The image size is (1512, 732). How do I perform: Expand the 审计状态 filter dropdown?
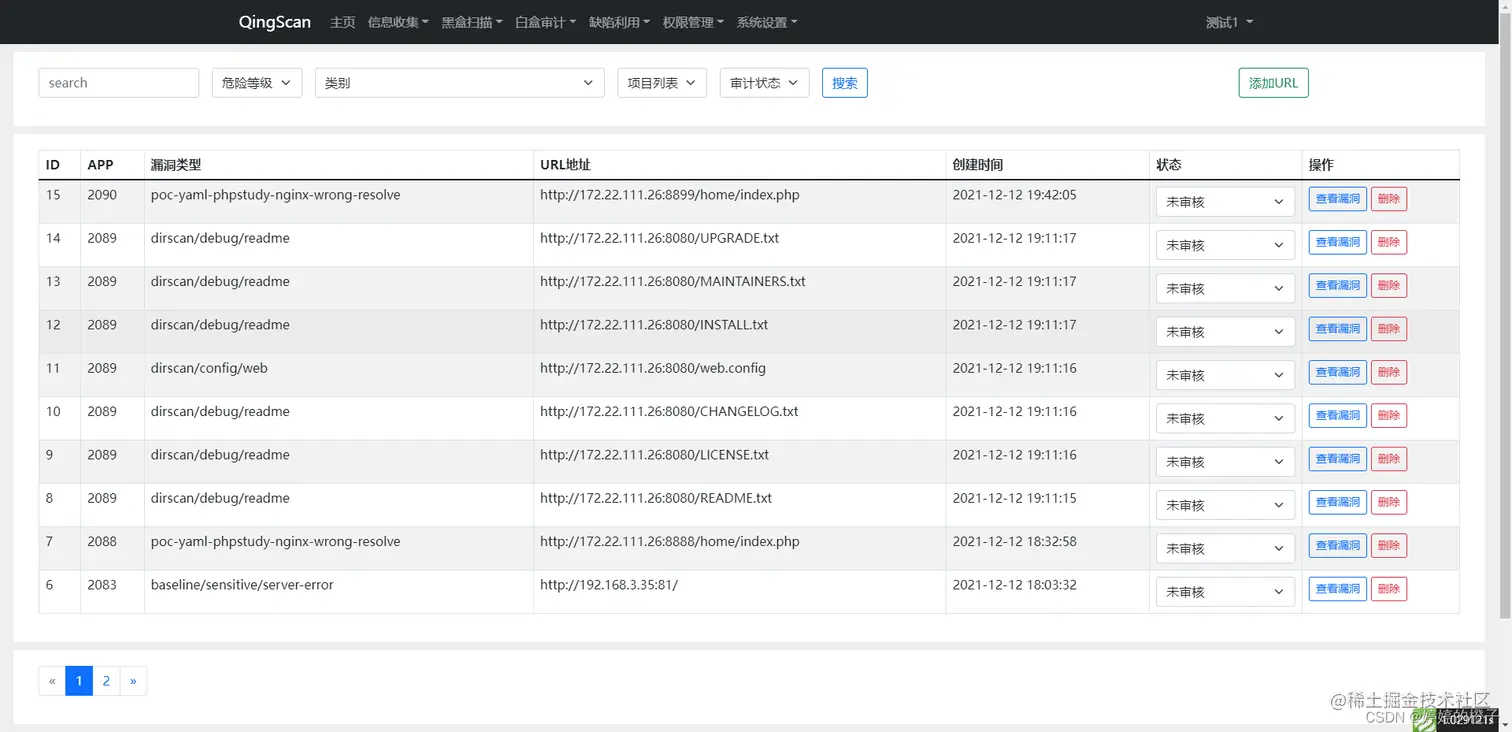click(x=765, y=83)
